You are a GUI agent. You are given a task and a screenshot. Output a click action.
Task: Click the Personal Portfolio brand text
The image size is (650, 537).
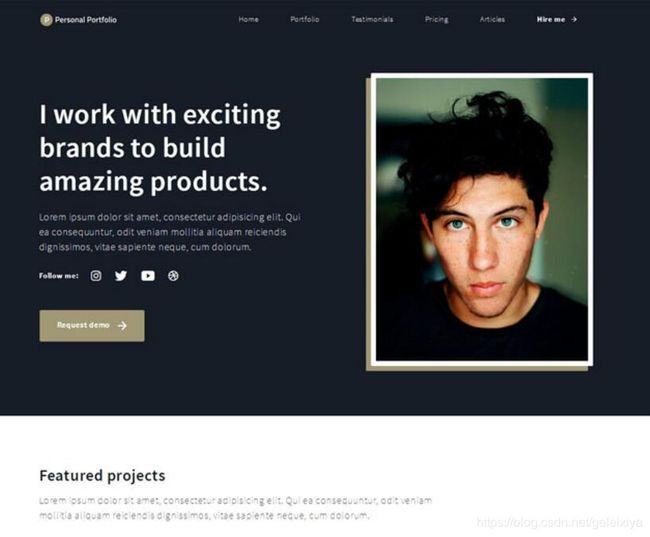point(86,20)
